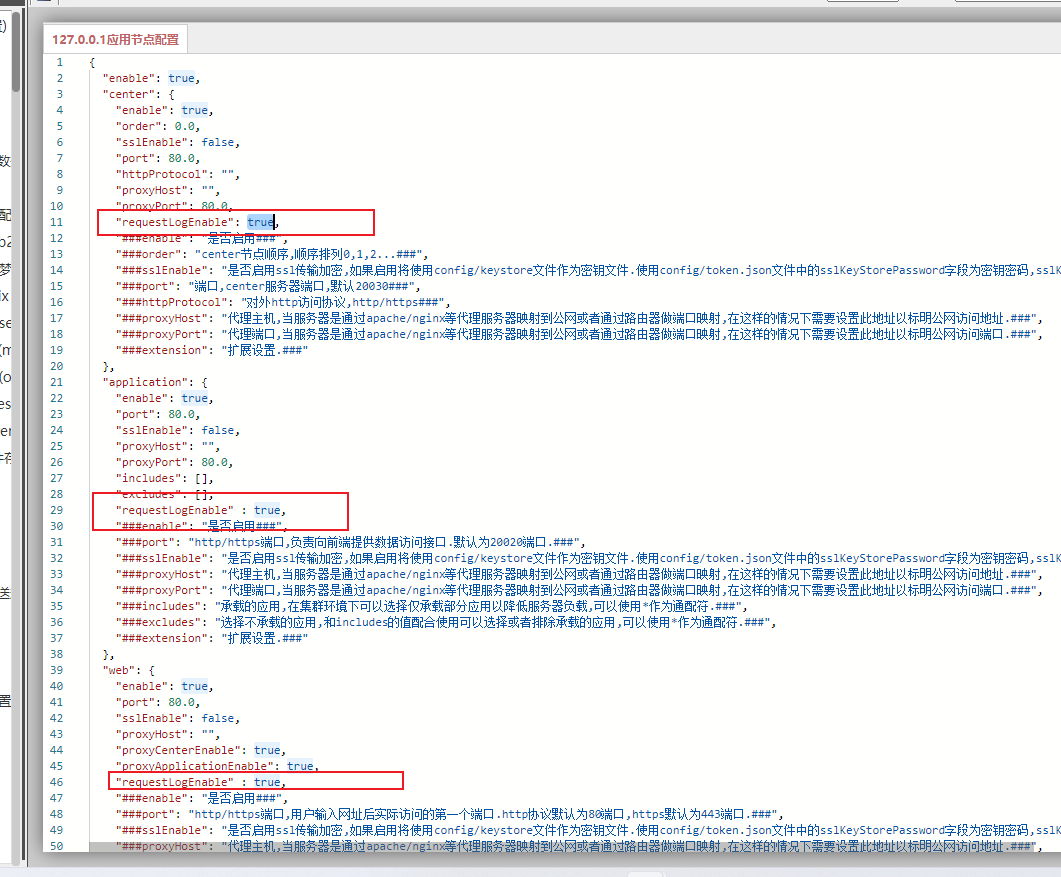Click the "###proxyHost" key on line 33
Image resolution: width=1061 pixels, height=877 pixels.
pos(162,575)
